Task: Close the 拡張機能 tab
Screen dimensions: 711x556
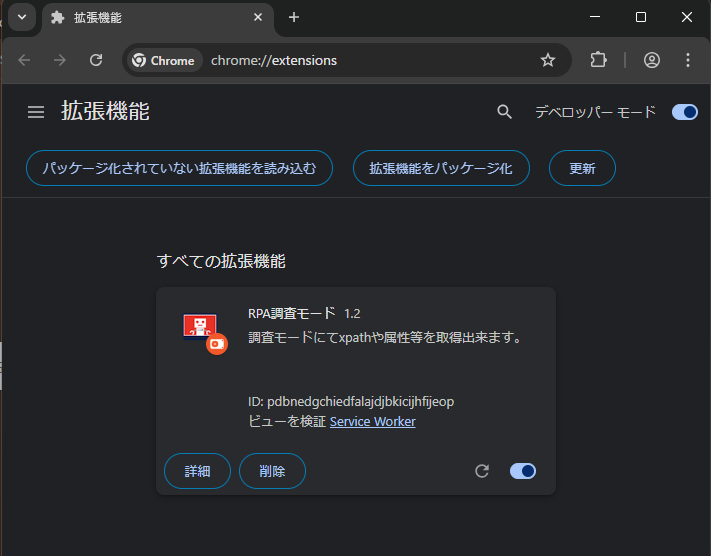Action: (258, 17)
